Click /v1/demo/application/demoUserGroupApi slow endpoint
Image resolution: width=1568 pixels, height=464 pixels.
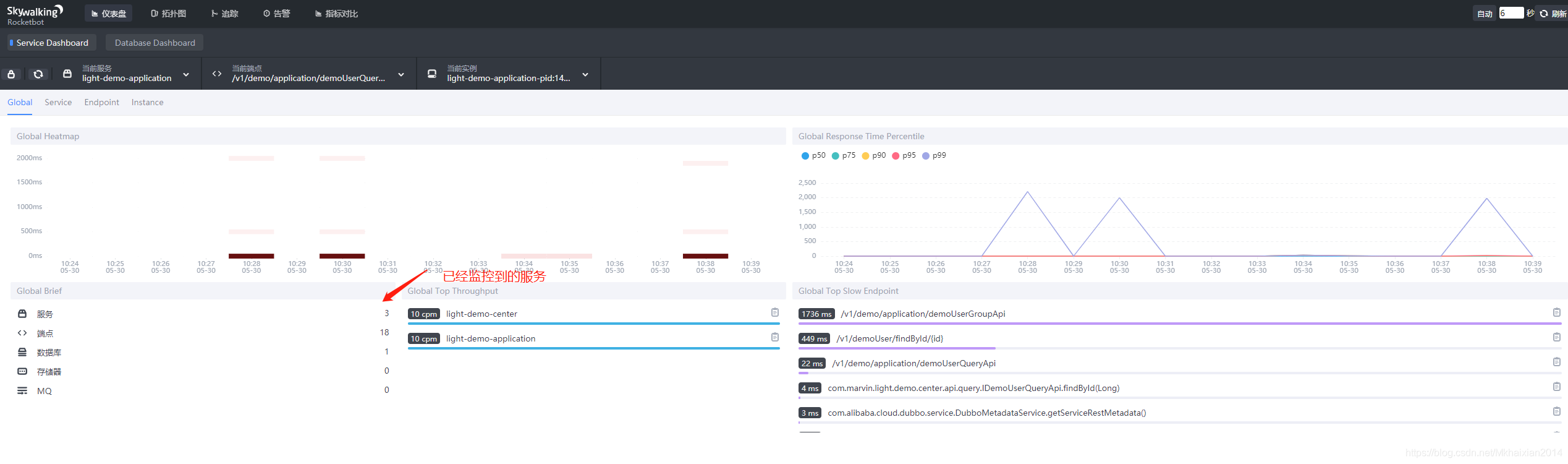tap(923, 314)
